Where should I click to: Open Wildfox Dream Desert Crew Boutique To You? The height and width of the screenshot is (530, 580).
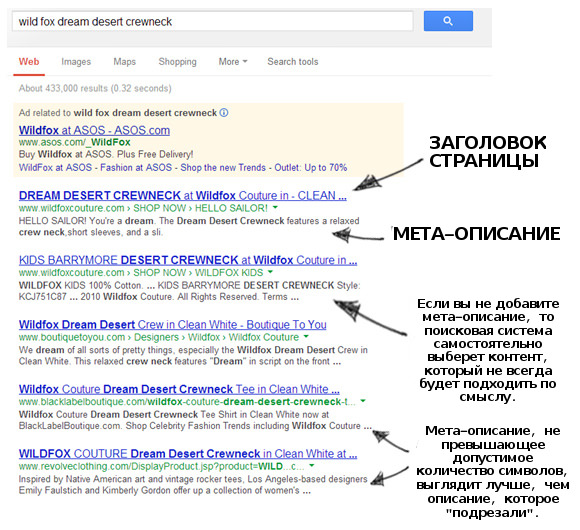[173, 324]
